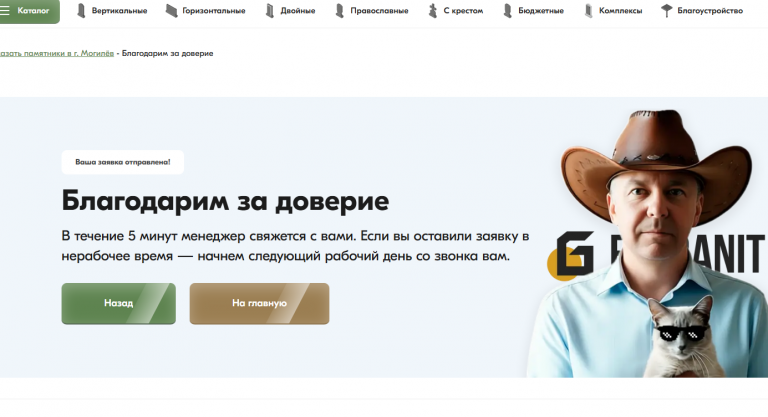Open the Благоустройство menu item

point(710,11)
